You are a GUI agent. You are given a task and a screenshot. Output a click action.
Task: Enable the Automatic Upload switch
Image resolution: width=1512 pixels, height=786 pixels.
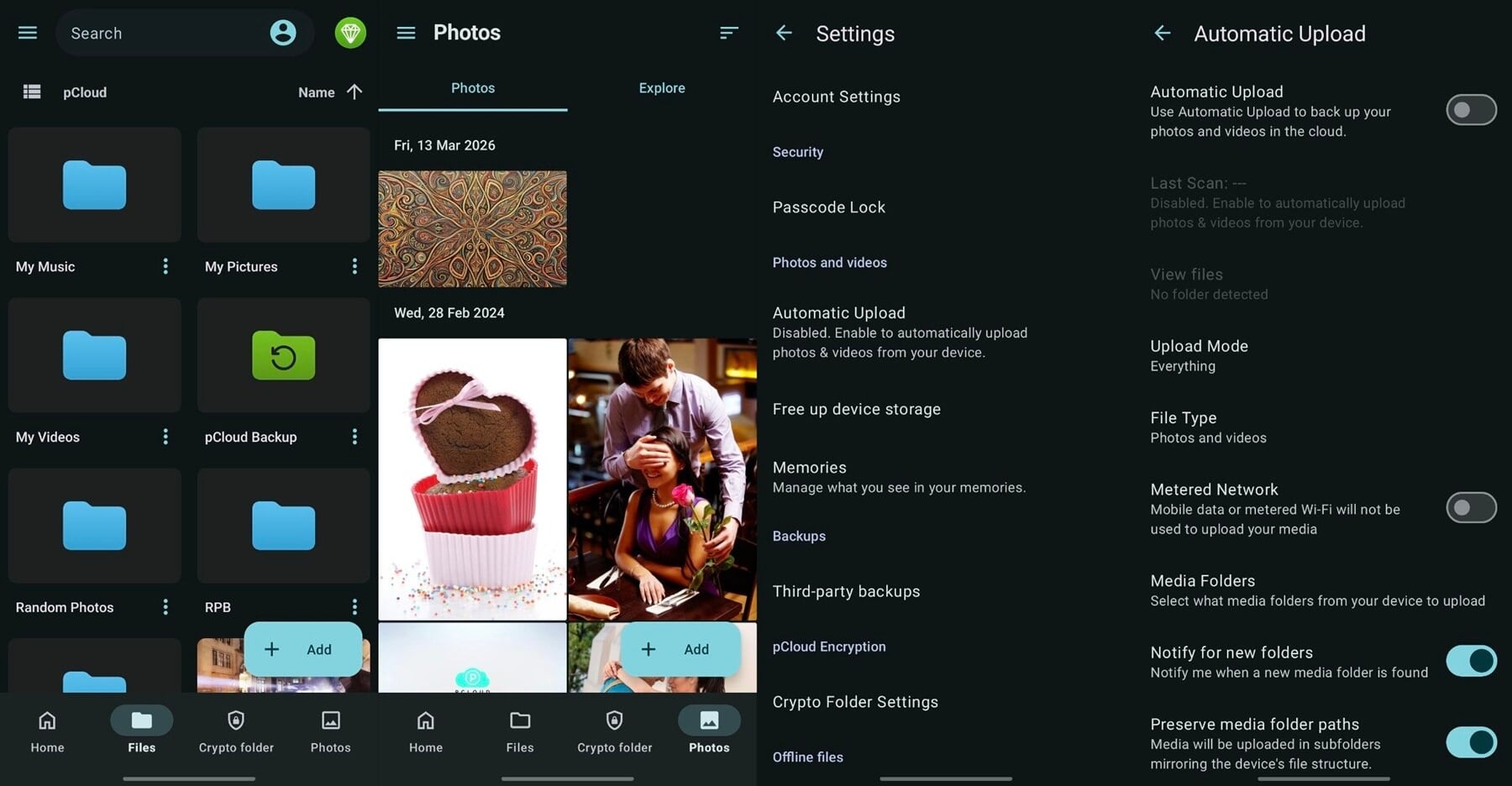pyautogui.click(x=1471, y=110)
